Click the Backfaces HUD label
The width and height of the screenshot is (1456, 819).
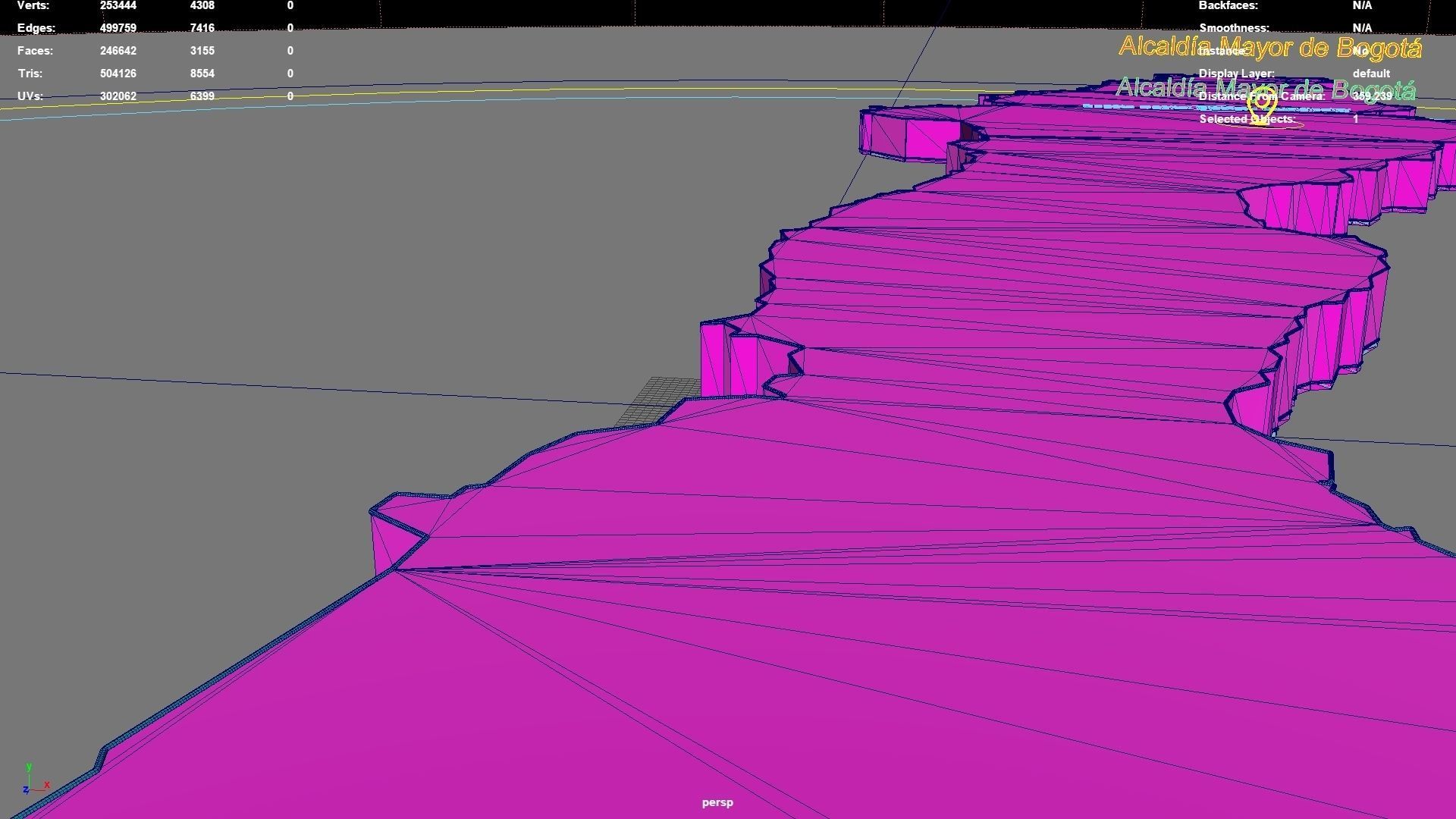click(1228, 5)
